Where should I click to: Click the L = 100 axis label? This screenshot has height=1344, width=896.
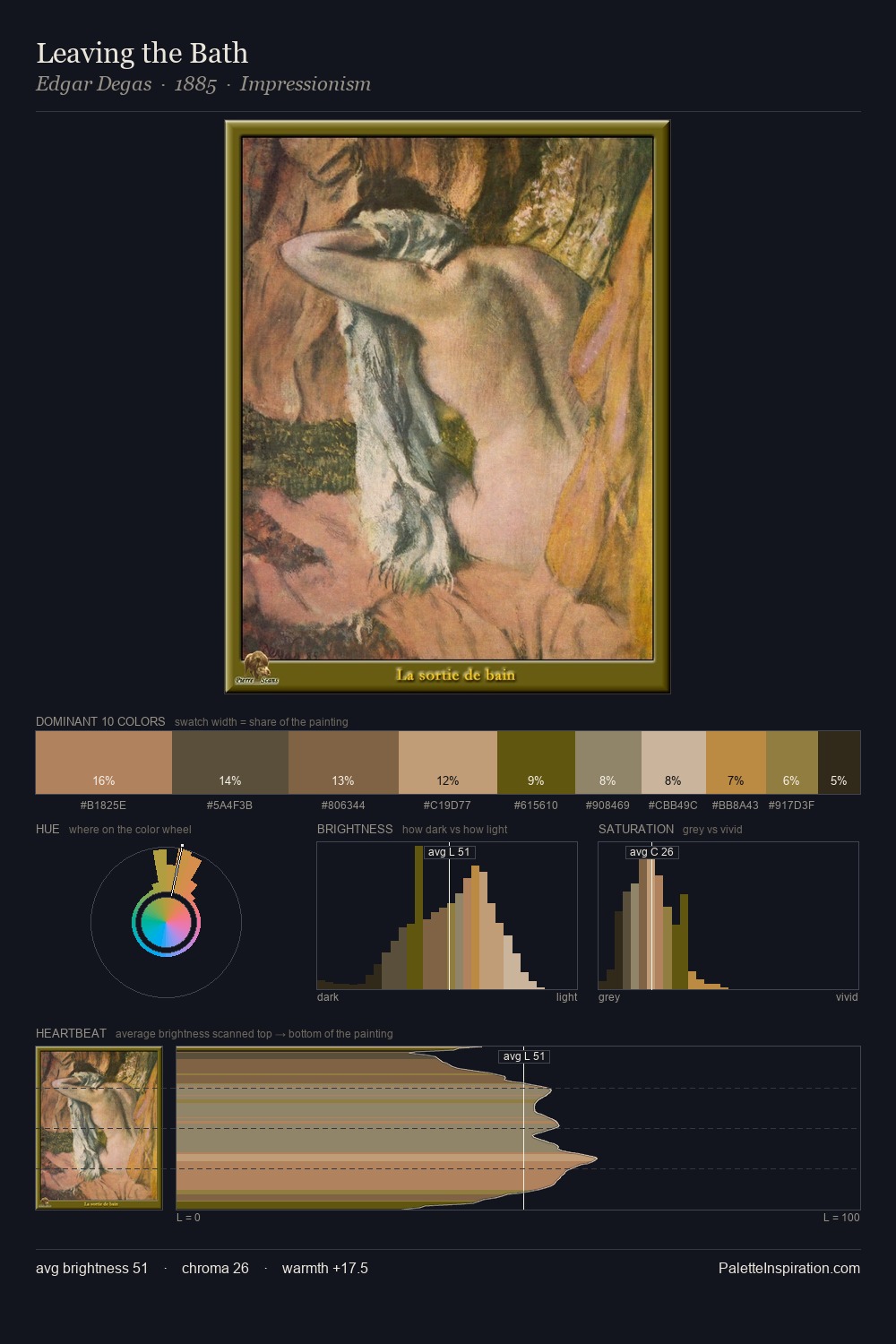[x=841, y=1218]
